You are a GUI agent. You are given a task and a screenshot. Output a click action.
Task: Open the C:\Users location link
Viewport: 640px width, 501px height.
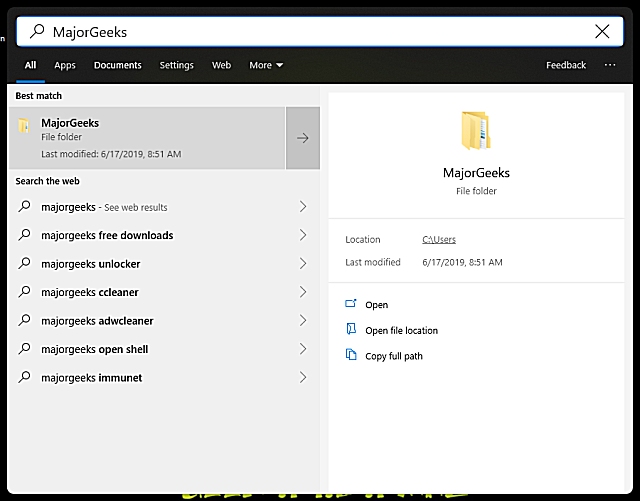[439, 239]
